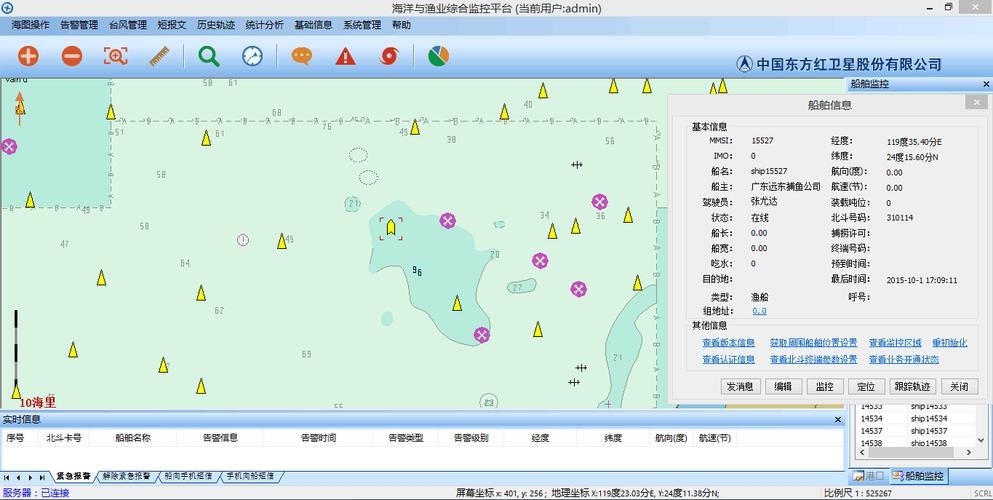Click the green magnifier search icon
The image size is (993, 500).
(208, 56)
